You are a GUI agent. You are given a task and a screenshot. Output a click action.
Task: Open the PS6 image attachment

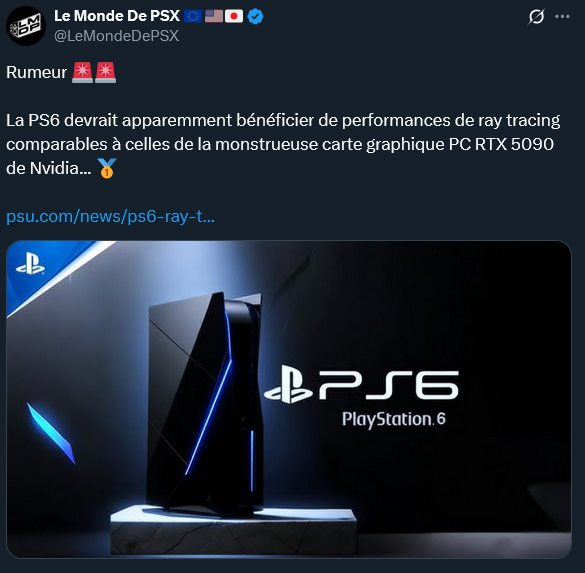289,399
